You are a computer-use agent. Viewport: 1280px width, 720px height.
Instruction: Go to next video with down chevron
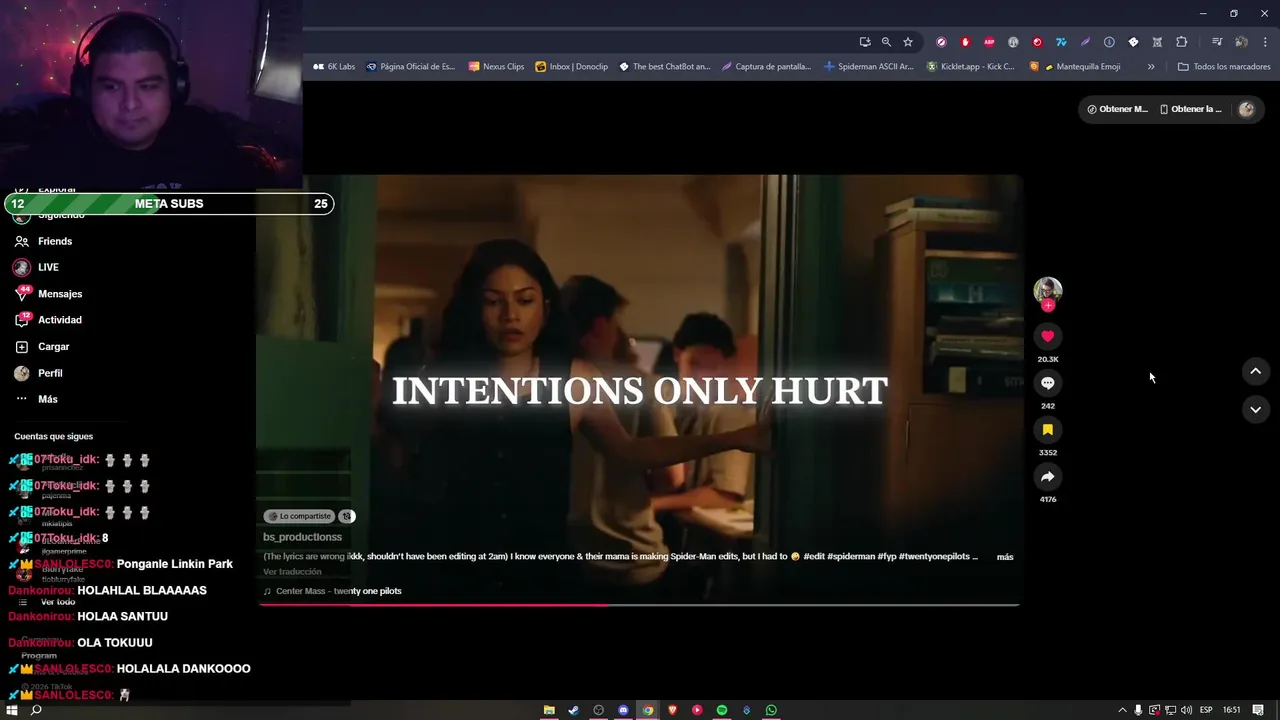[1255, 409]
